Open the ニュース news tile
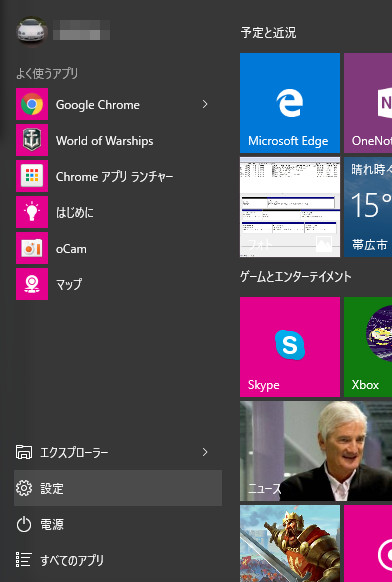The image size is (392, 582). 316,451
